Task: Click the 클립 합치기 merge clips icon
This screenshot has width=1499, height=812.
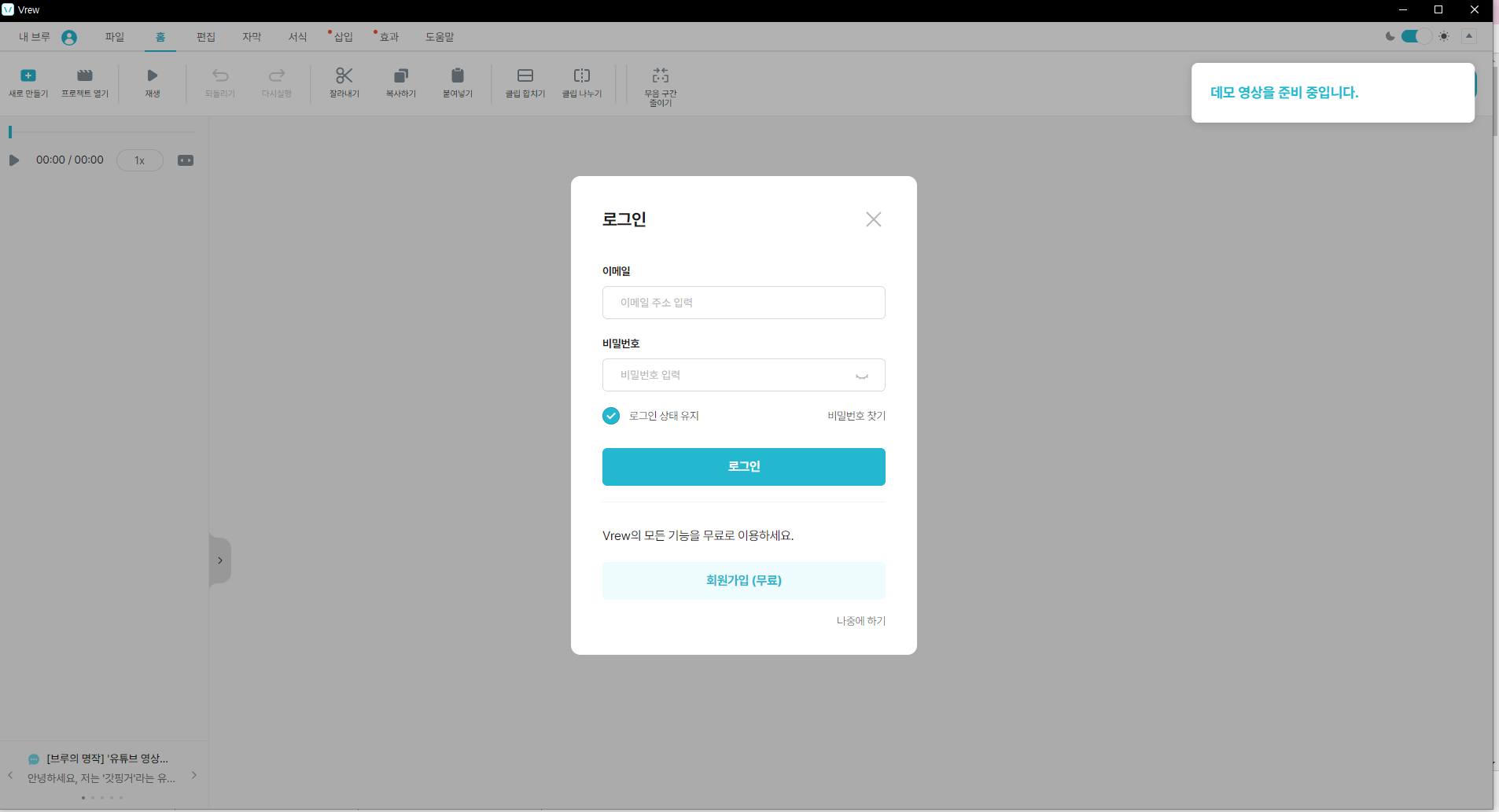Action: pos(525,75)
